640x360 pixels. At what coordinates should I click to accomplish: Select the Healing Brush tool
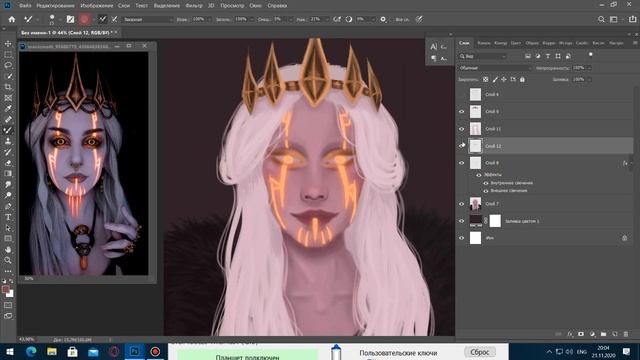coord(8,120)
